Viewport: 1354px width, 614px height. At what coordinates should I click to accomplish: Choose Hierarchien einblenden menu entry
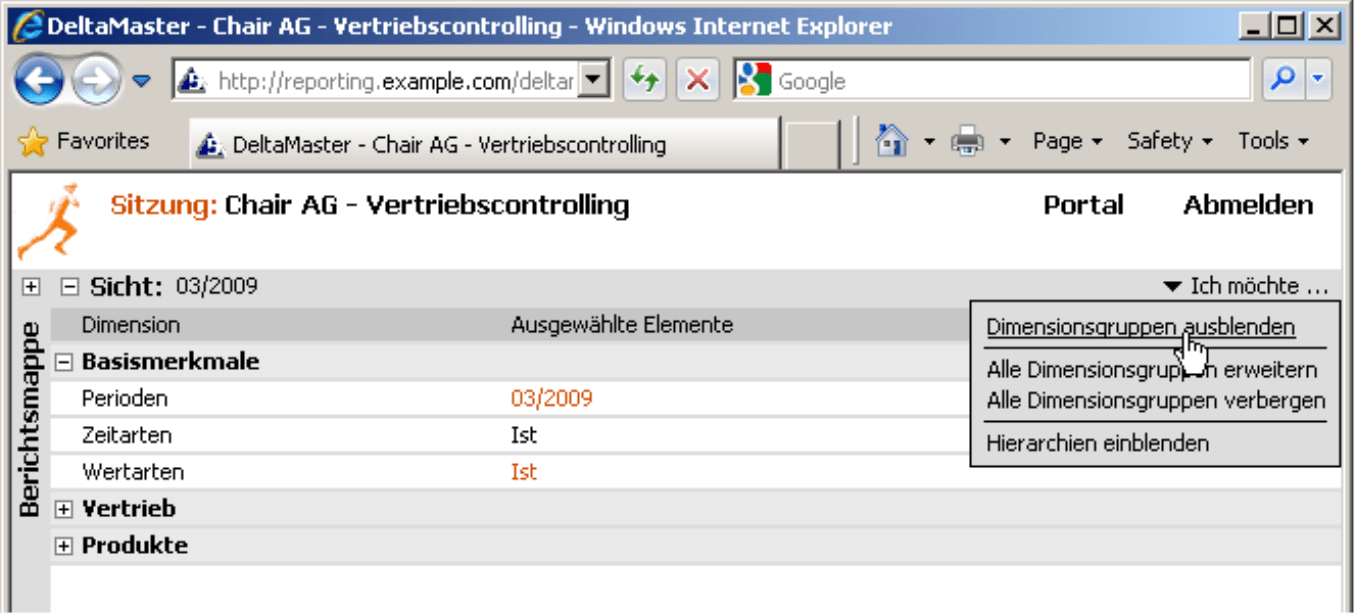pyautogui.click(x=1097, y=443)
